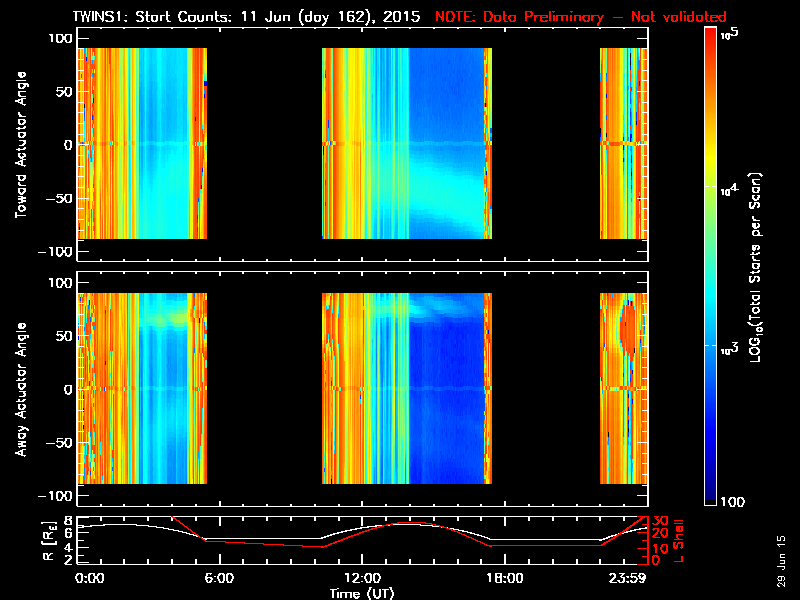Click the 100 tick of the Toward panel
This screenshot has width=800, height=600.
[x=60, y=38]
